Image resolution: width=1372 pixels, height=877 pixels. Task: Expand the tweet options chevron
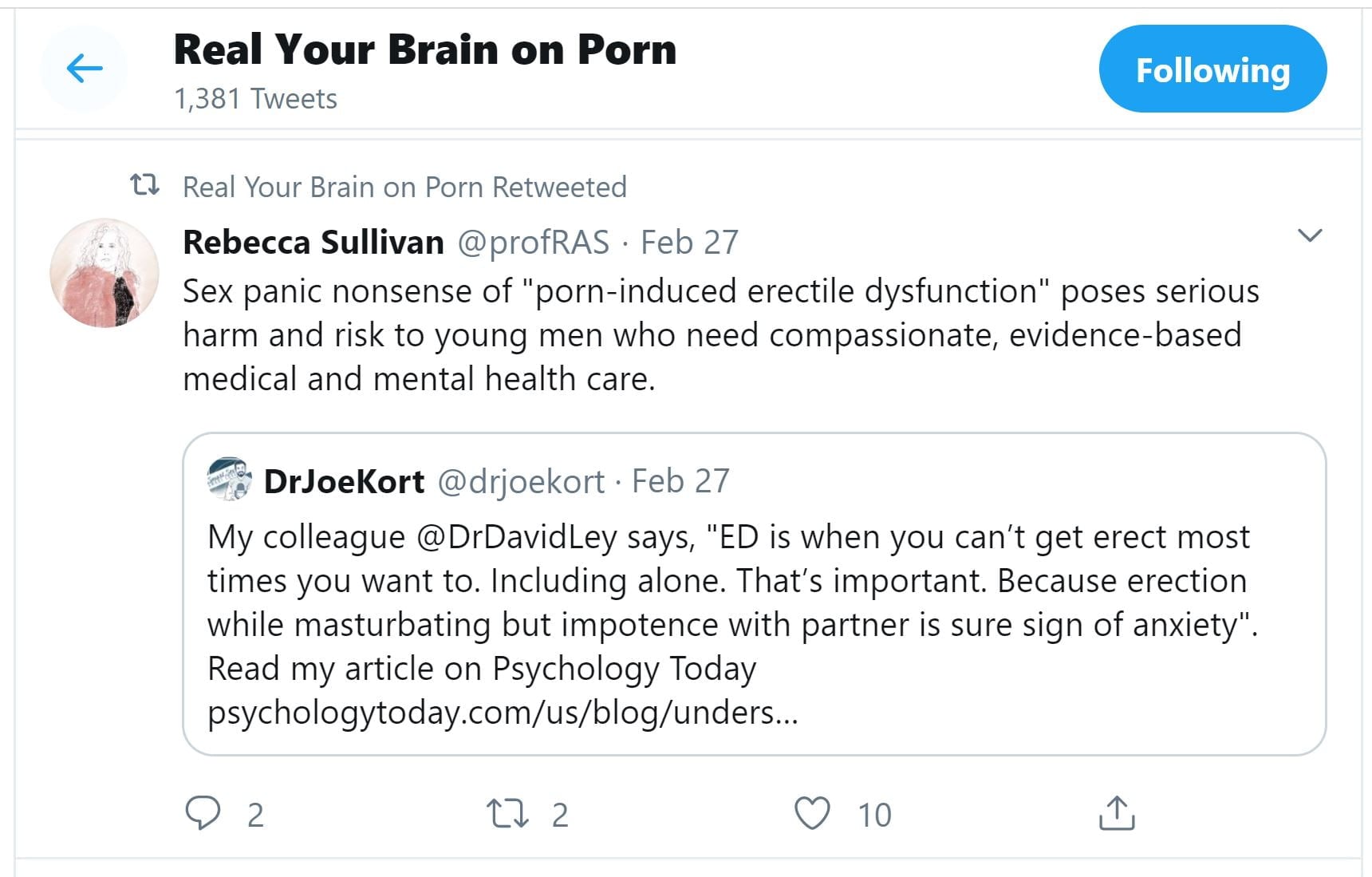pyautogui.click(x=1310, y=235)
